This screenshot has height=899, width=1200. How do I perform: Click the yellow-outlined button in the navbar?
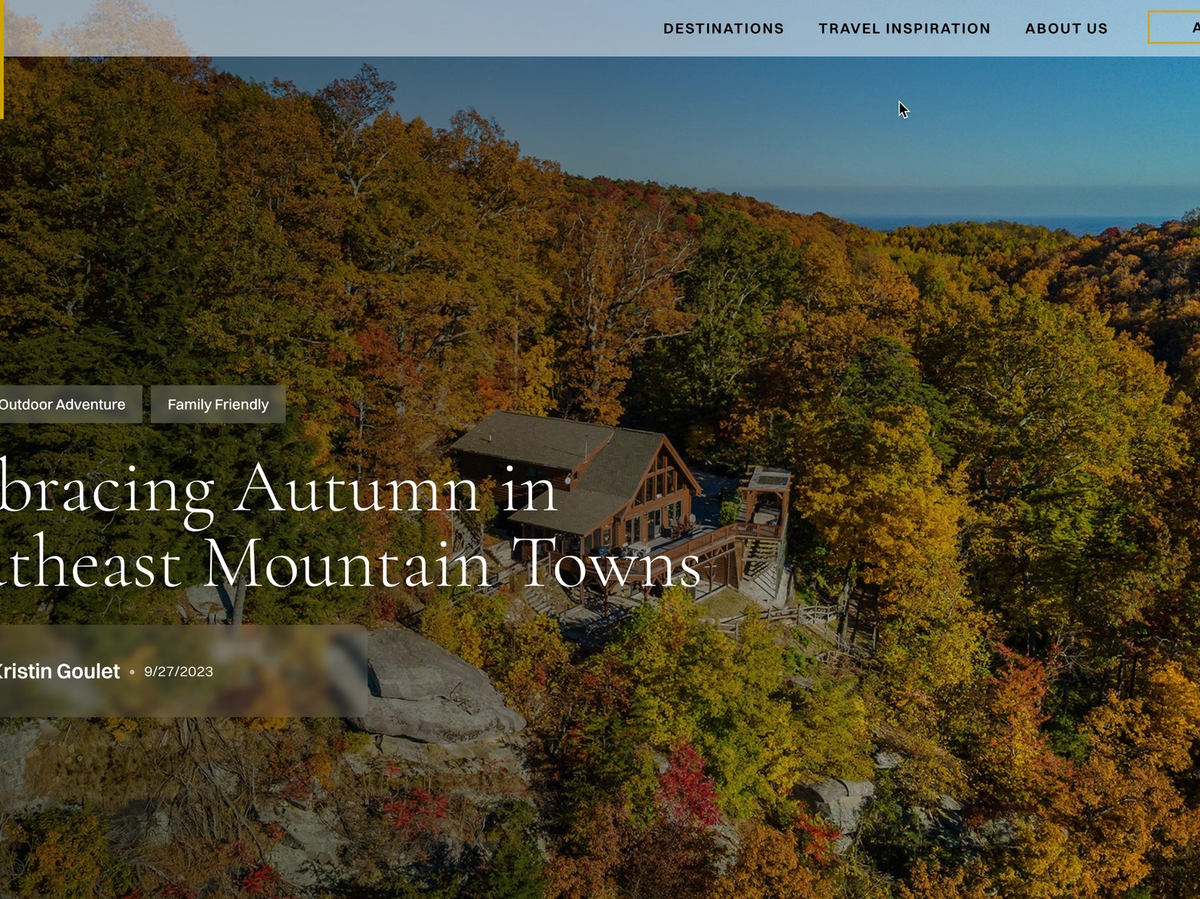point(1174,28)
